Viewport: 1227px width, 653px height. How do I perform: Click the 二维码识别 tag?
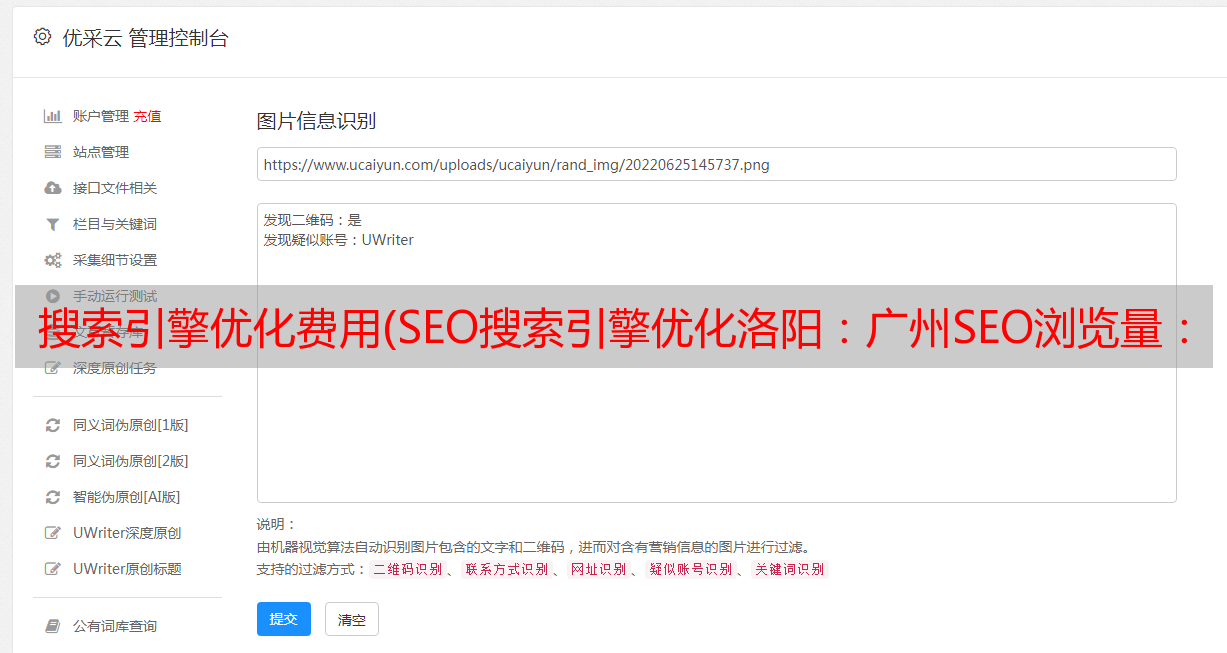[x=407, y=569]
